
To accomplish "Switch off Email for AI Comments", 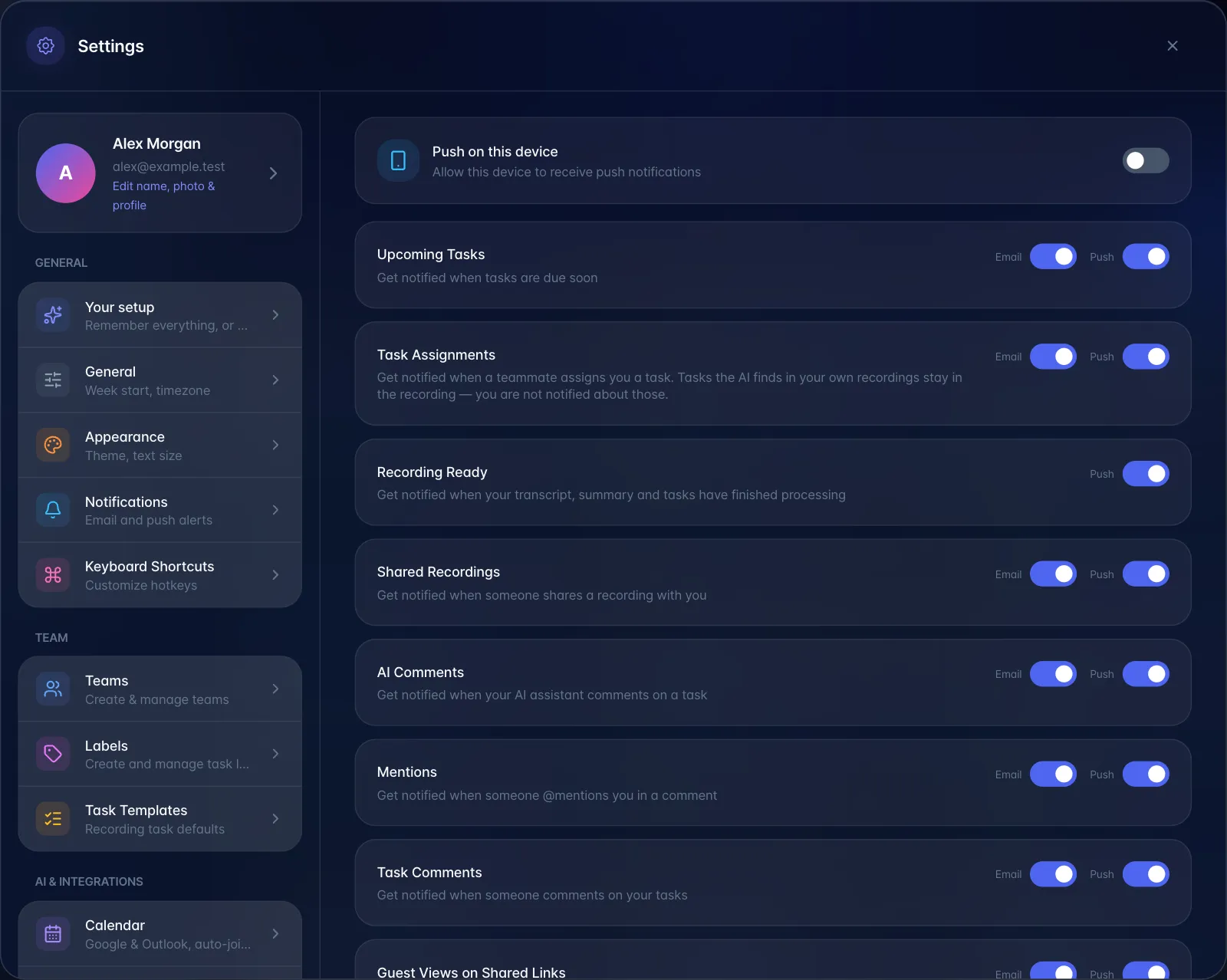I will (1053, 674).
